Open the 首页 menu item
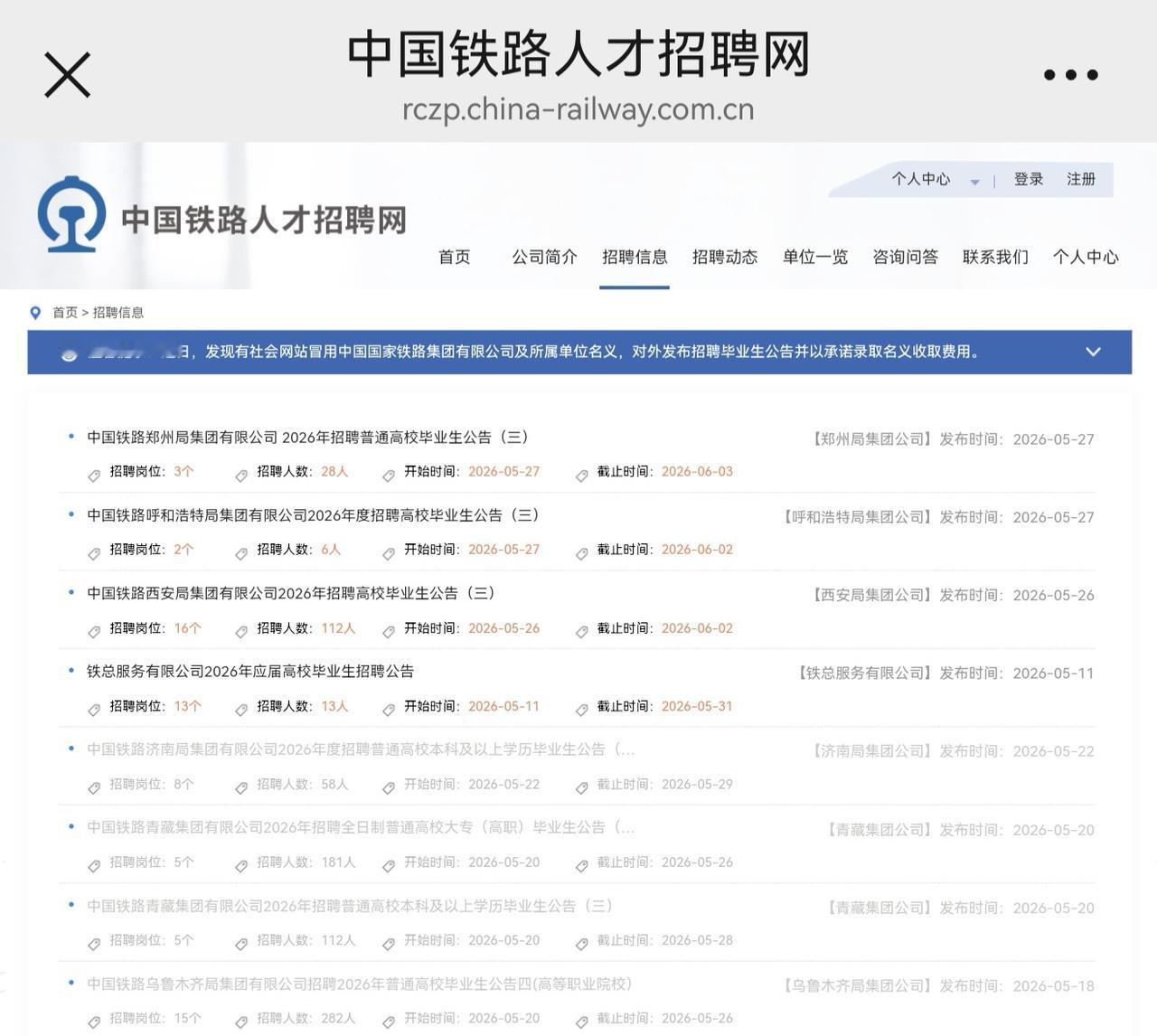 click(455, 257)
